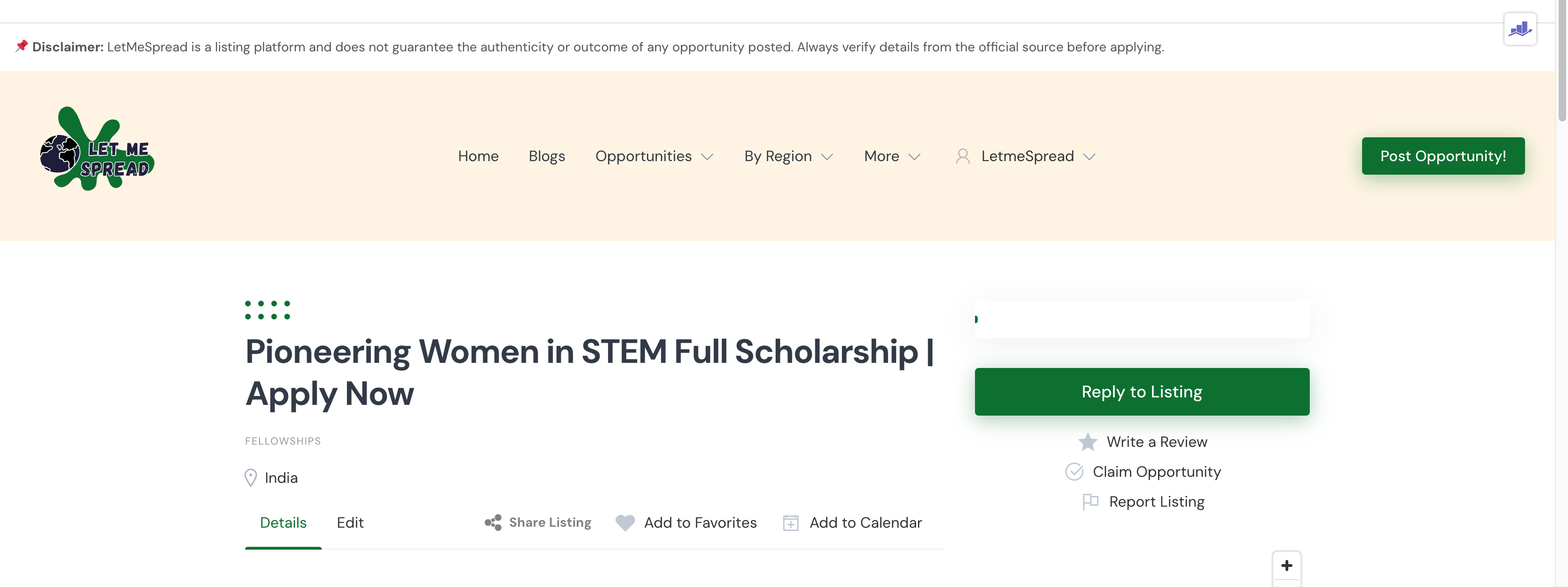The image size is (1568, 587).
Task: Click the user profile icon beside LetmeSpread
Action: (x=962, y=156)
